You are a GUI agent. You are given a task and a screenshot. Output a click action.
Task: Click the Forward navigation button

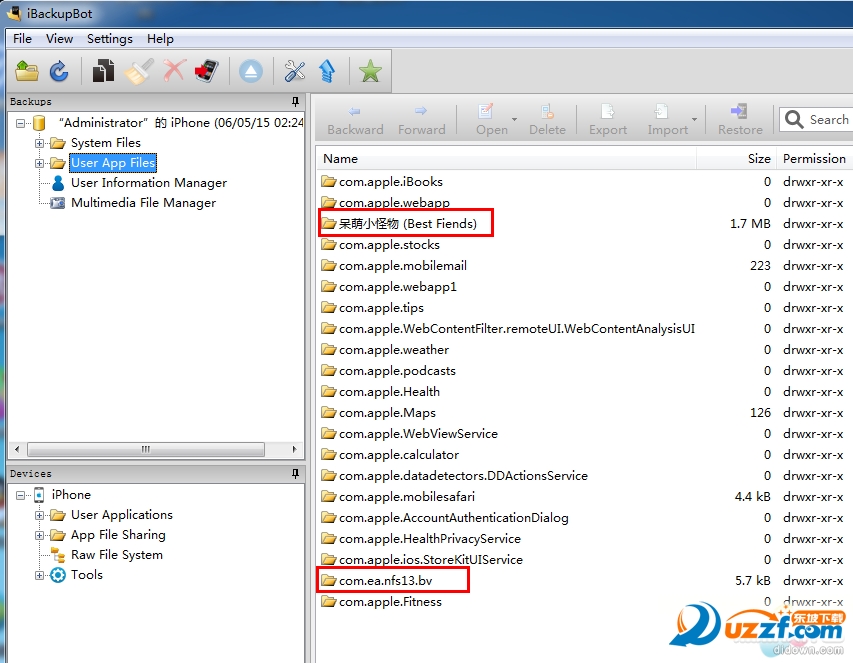pyautogui.click(x=422, y=120)
